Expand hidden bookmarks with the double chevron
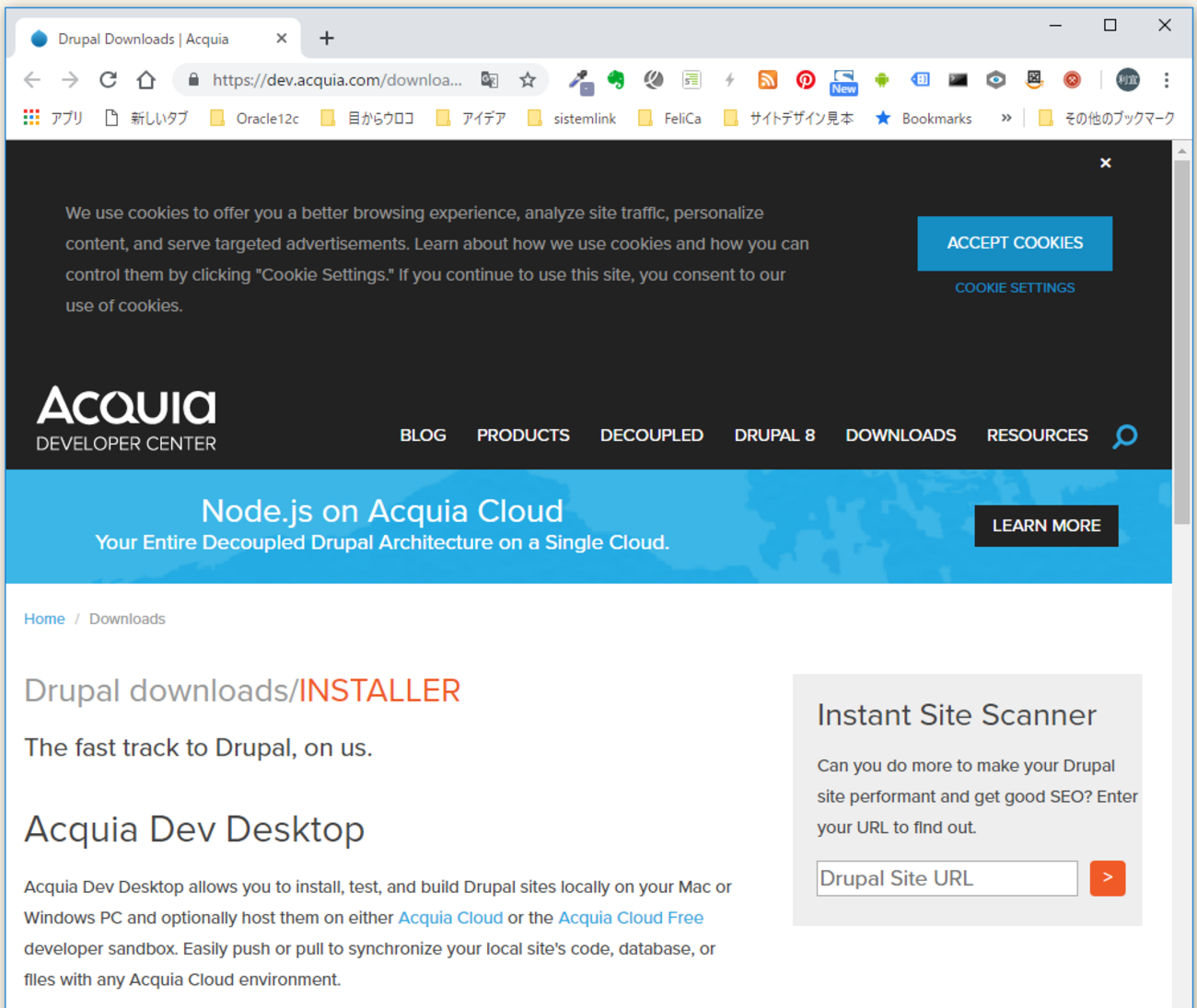 point(1006,118)
